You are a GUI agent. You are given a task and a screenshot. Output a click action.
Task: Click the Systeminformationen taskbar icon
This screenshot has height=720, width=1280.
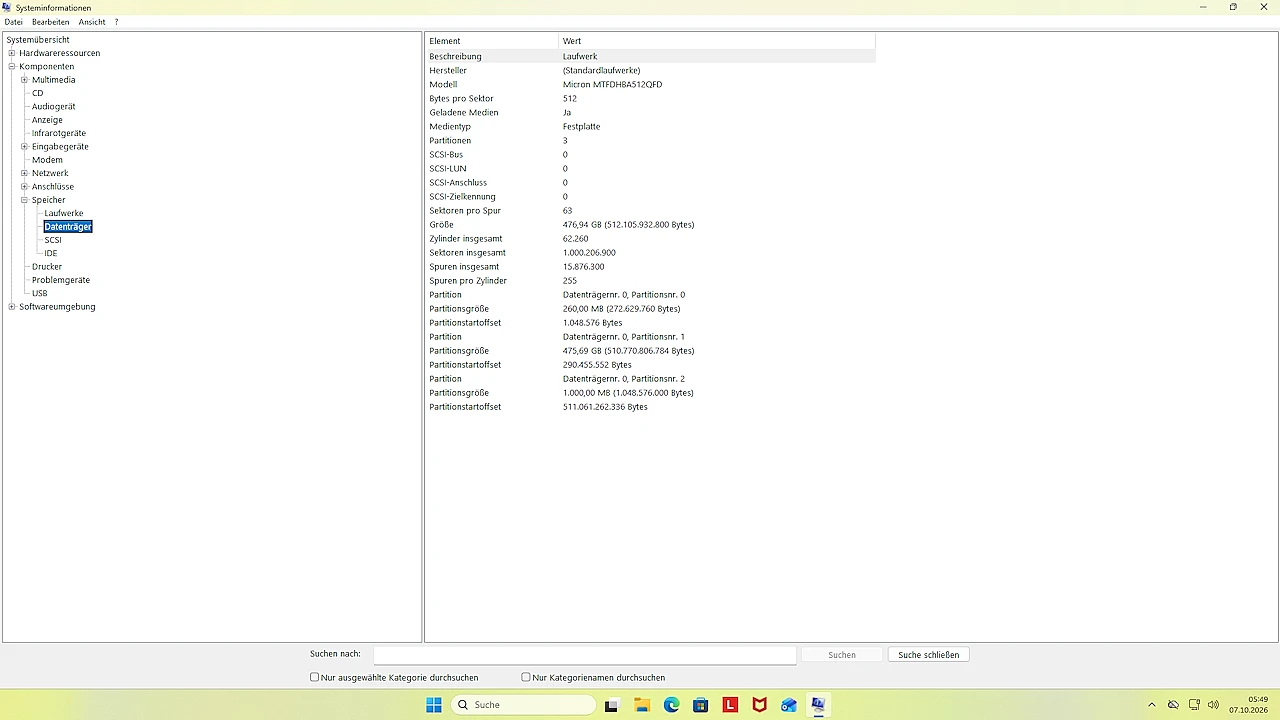tap(819, 705)
